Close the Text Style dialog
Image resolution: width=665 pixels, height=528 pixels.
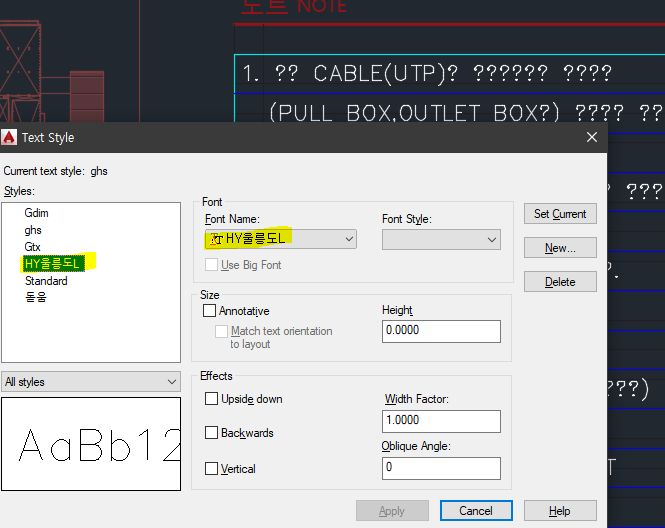(592, 137)
